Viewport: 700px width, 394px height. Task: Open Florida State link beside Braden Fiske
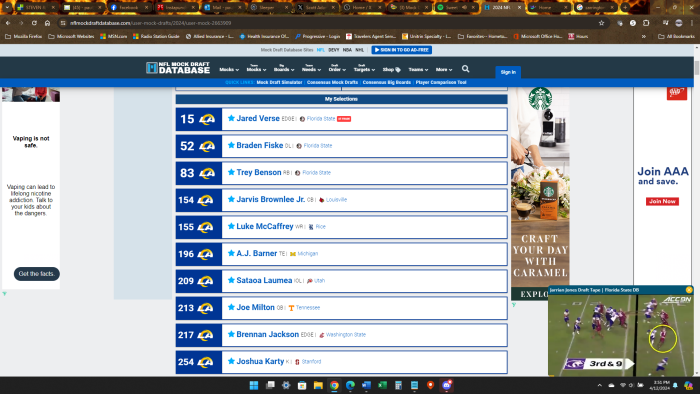tap(318, 145)
